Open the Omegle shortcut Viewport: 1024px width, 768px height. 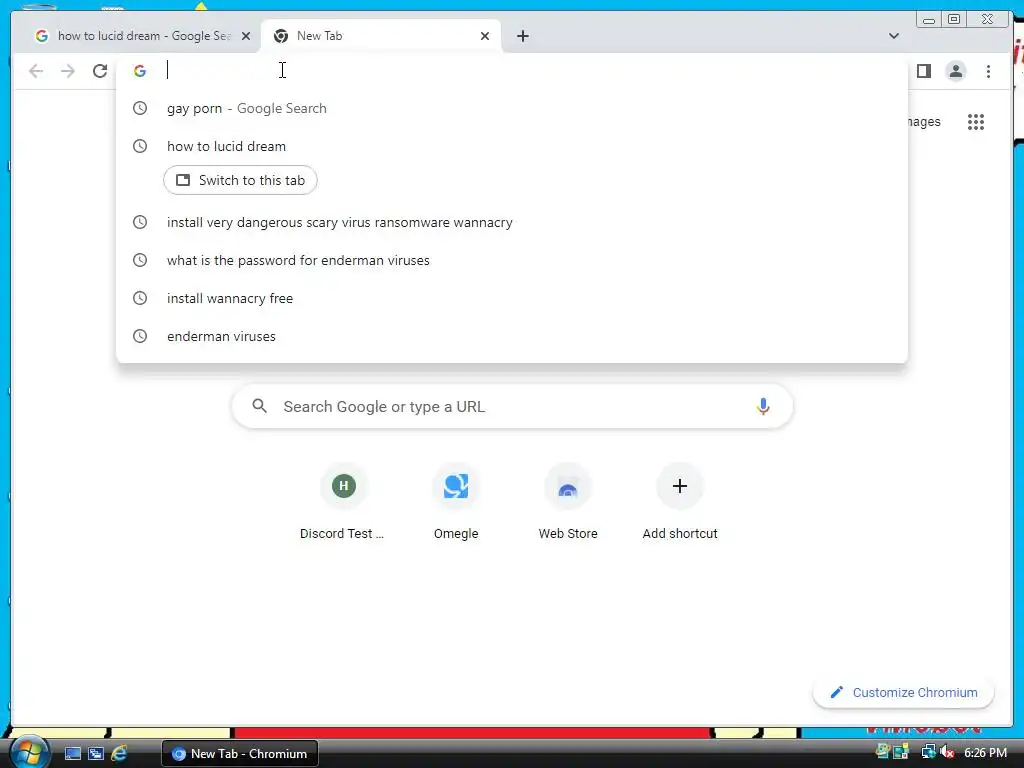pos(456,502)
